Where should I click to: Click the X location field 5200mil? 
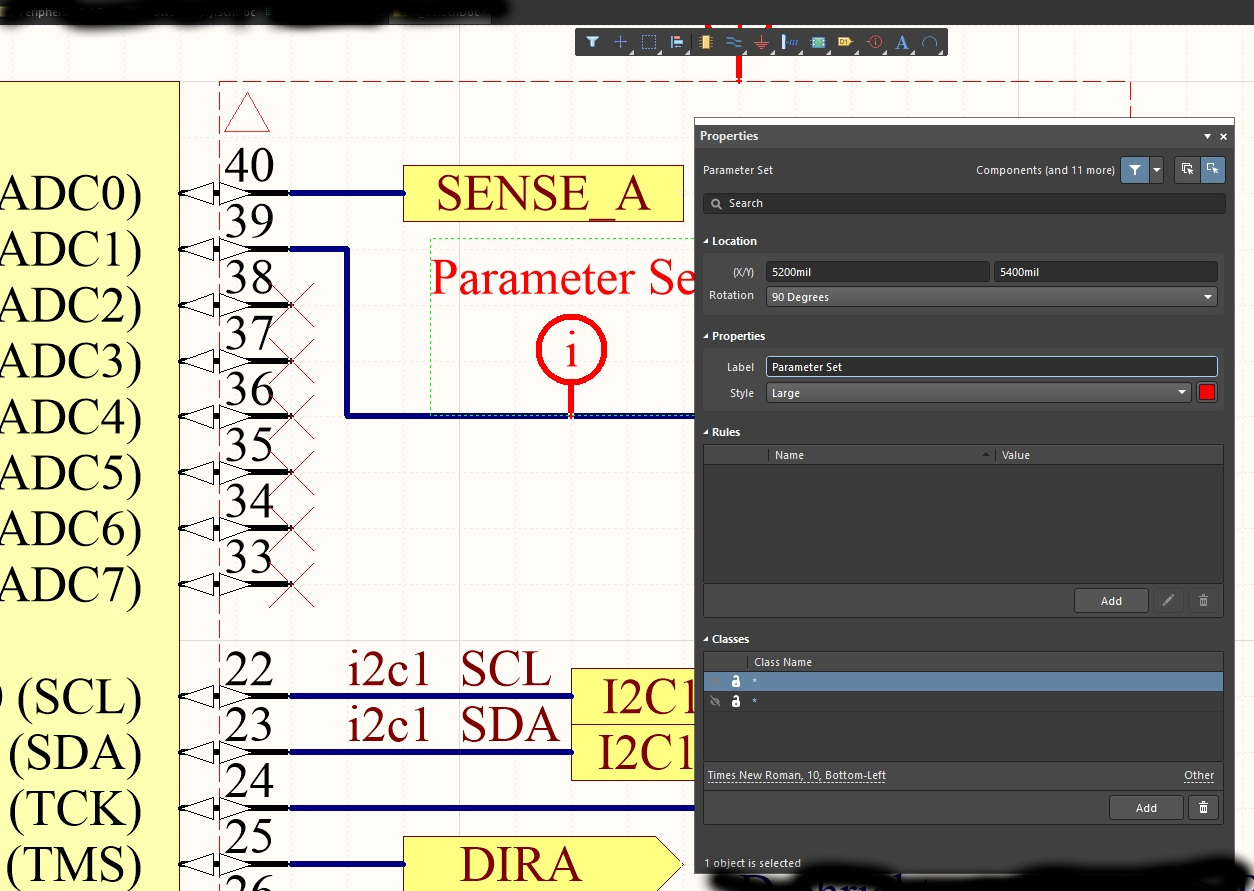[877, 272]
